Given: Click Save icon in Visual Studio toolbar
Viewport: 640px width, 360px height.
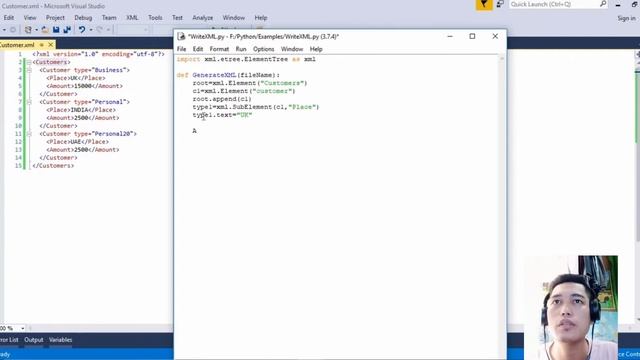Looking at the screenshot, I should pos(56,30).
